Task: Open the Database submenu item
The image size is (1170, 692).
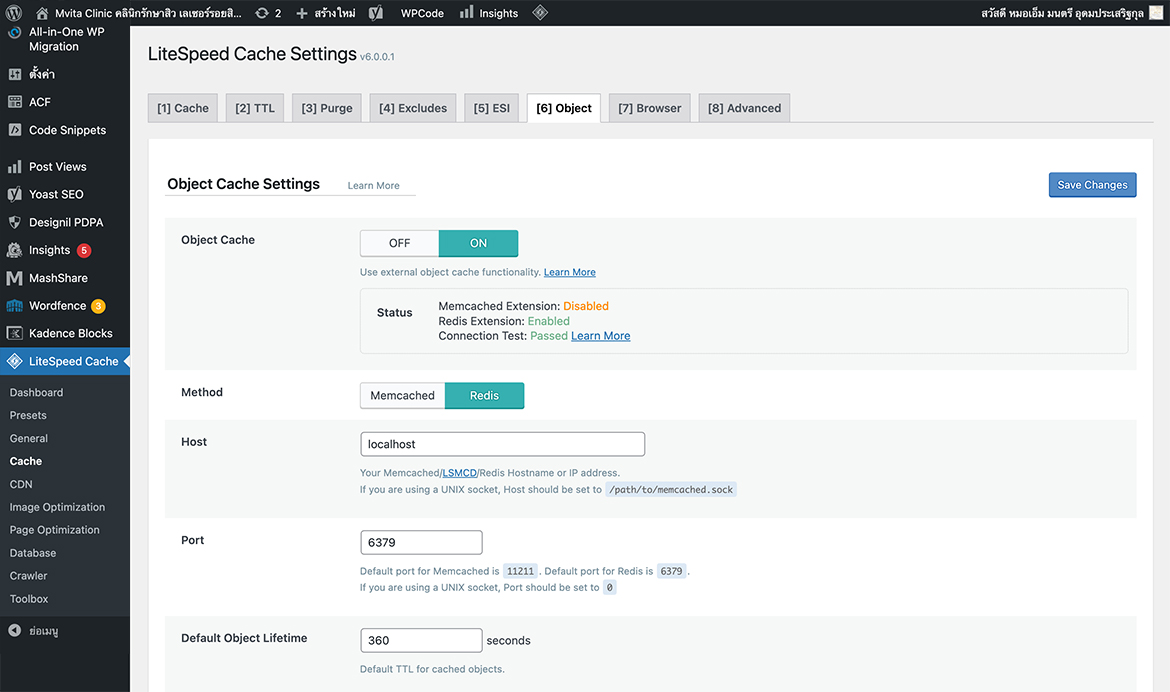Action: (x=33, y=553)
